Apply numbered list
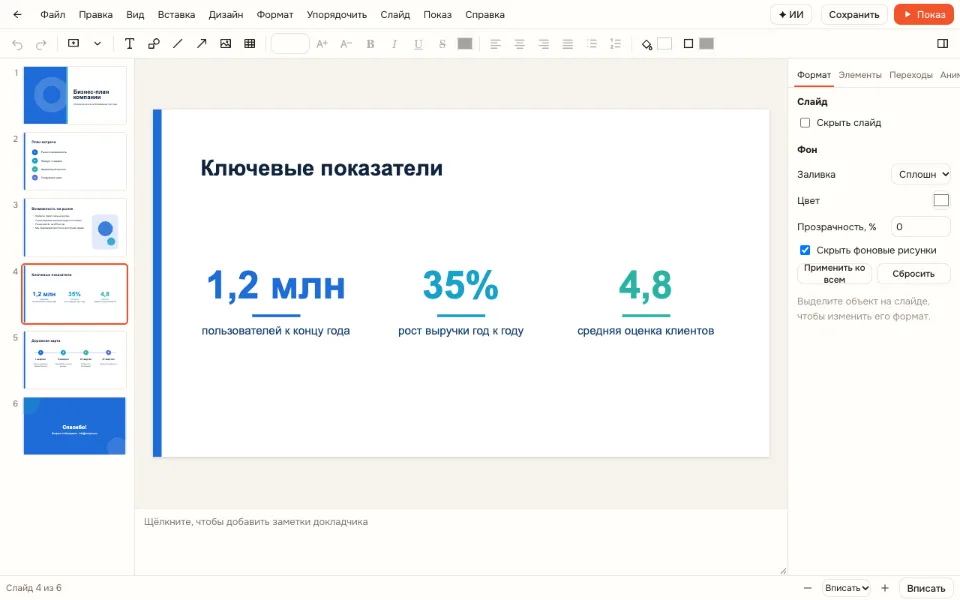 (x=615, y=44)
